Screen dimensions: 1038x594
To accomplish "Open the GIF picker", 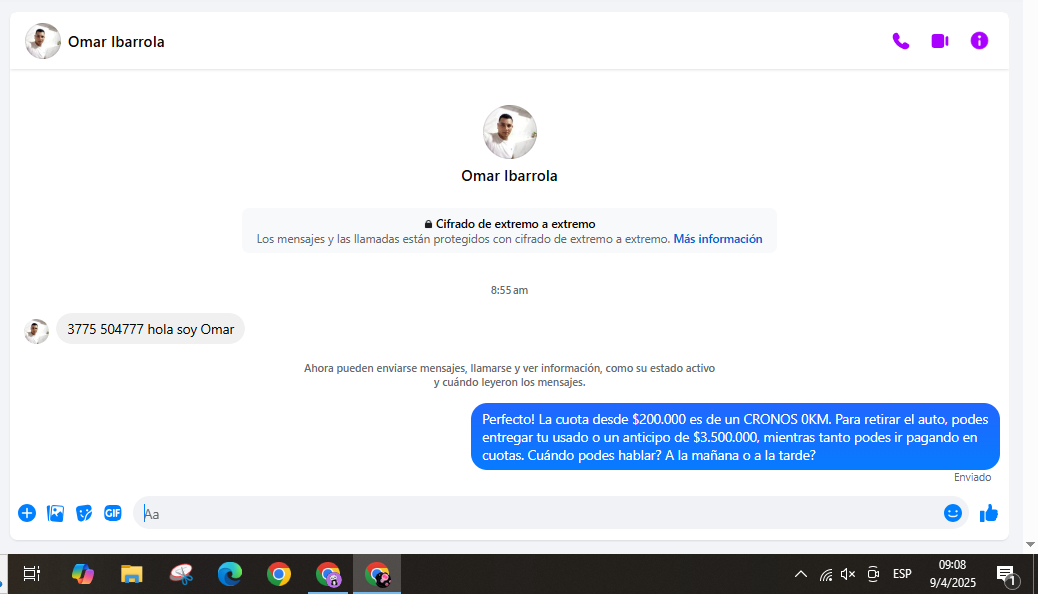I will coord(113,513).
